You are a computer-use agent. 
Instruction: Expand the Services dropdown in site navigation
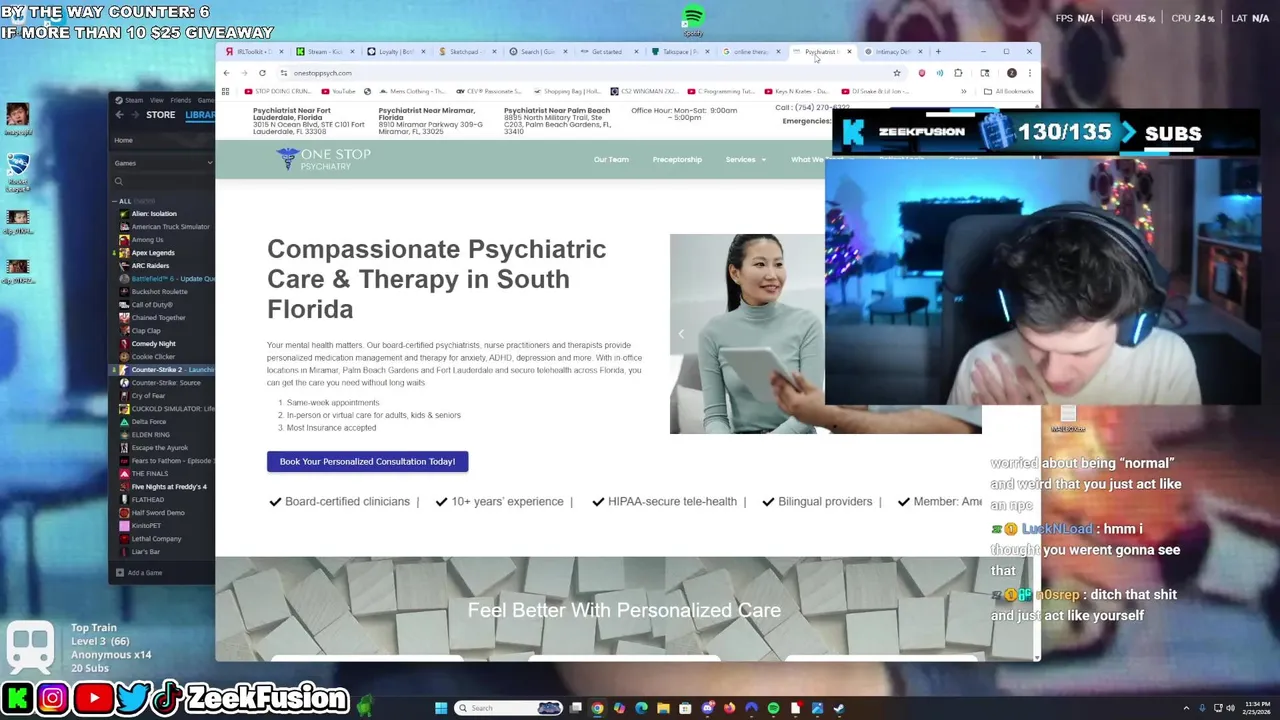(745, 159)
